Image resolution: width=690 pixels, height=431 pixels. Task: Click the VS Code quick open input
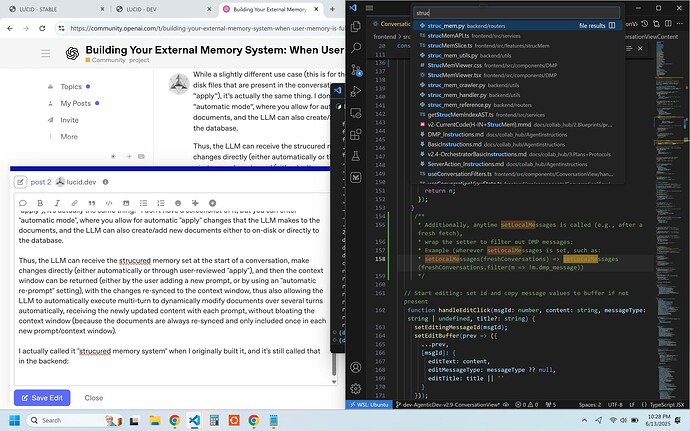(x=517, y=13)
